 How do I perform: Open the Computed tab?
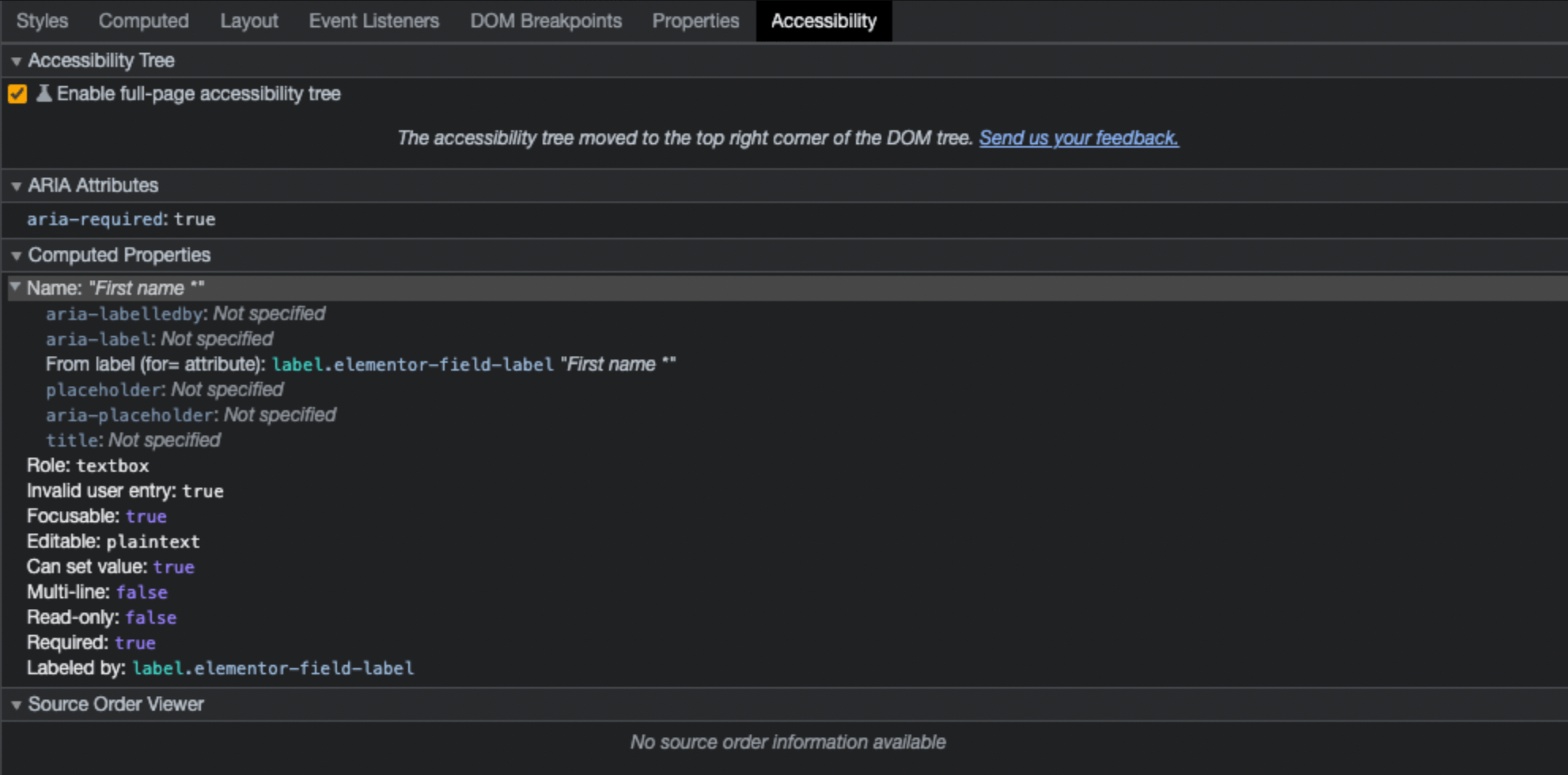pos(143,21)
